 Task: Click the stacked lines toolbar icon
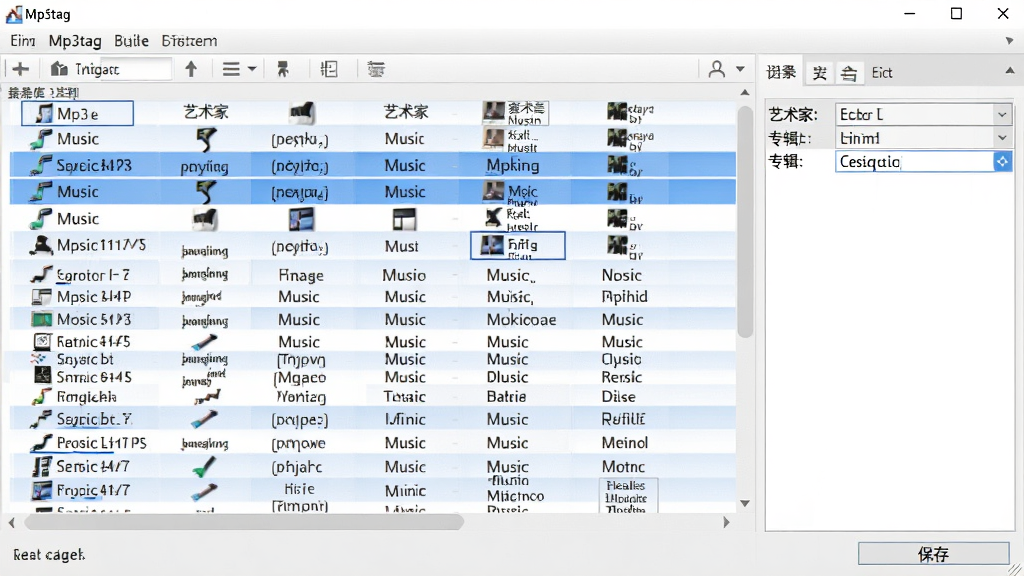[x=376, y=69]
